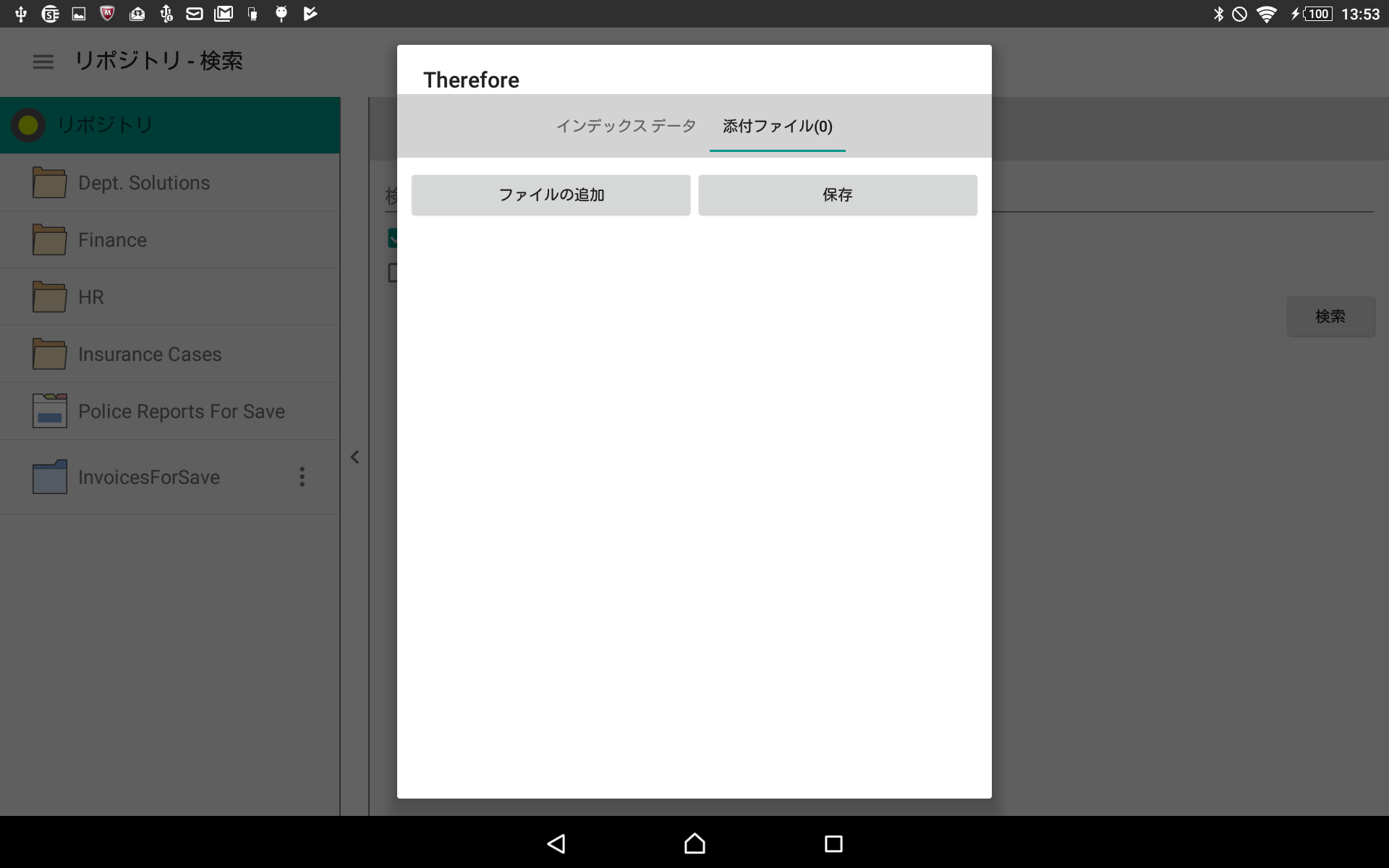The width and height of the screenshot is (1389, 868).
Task: Tap the Play Store notification icon
Action: (x=310, y=14)
